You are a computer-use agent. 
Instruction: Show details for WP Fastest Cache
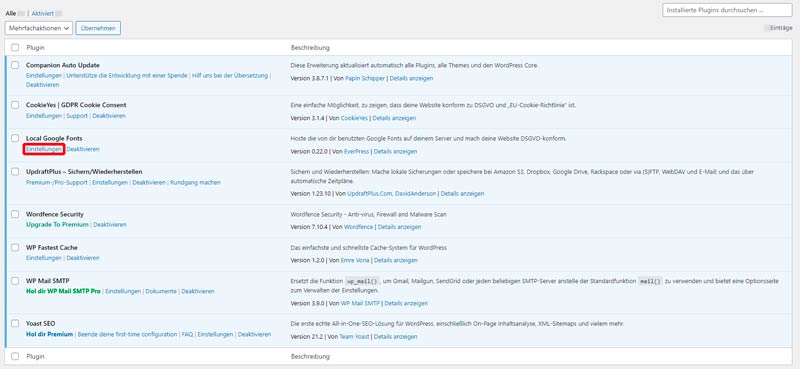[395, 260]
